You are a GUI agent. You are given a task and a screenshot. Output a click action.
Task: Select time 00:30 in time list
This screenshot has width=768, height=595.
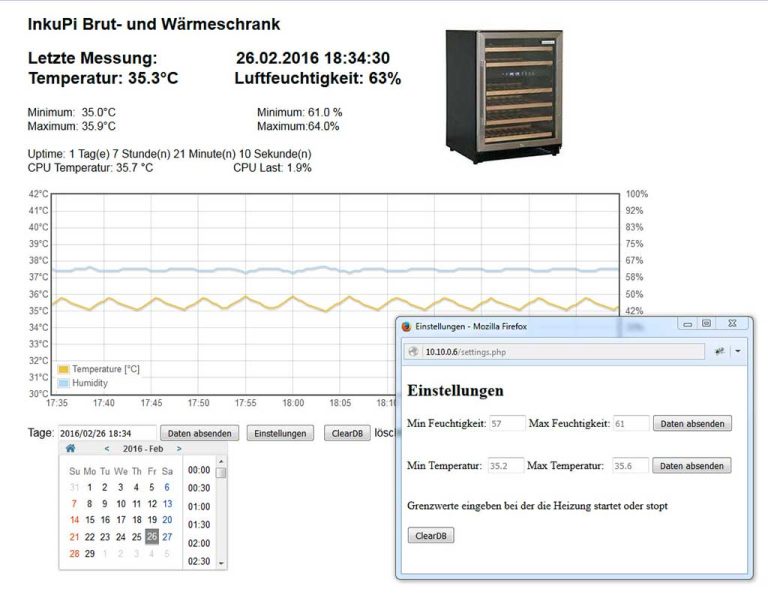tap(199, 488)
